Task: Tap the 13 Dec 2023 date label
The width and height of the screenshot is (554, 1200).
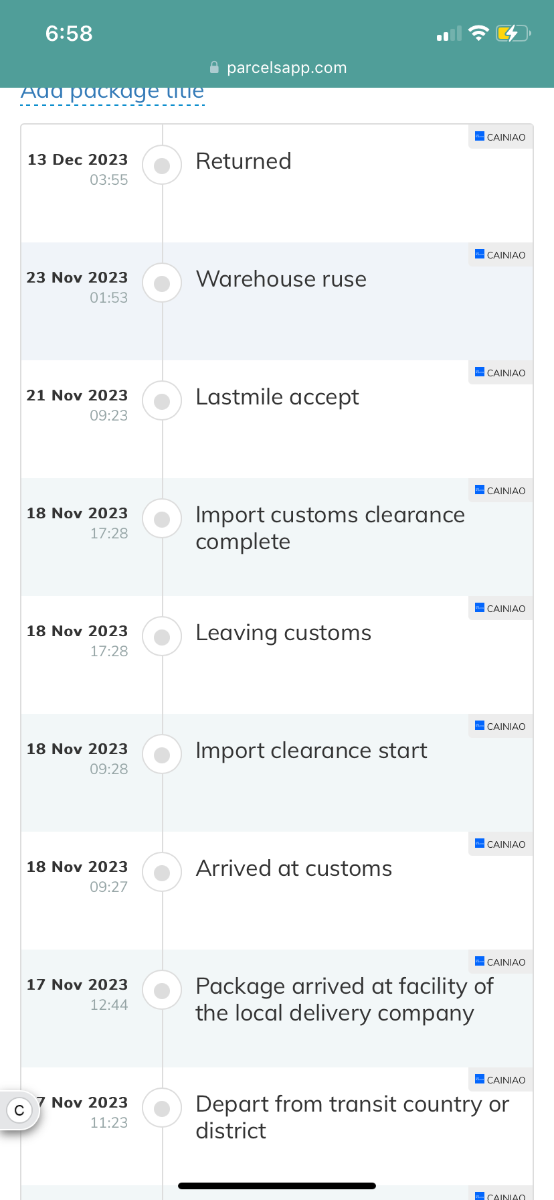Action: pos(77,159)
